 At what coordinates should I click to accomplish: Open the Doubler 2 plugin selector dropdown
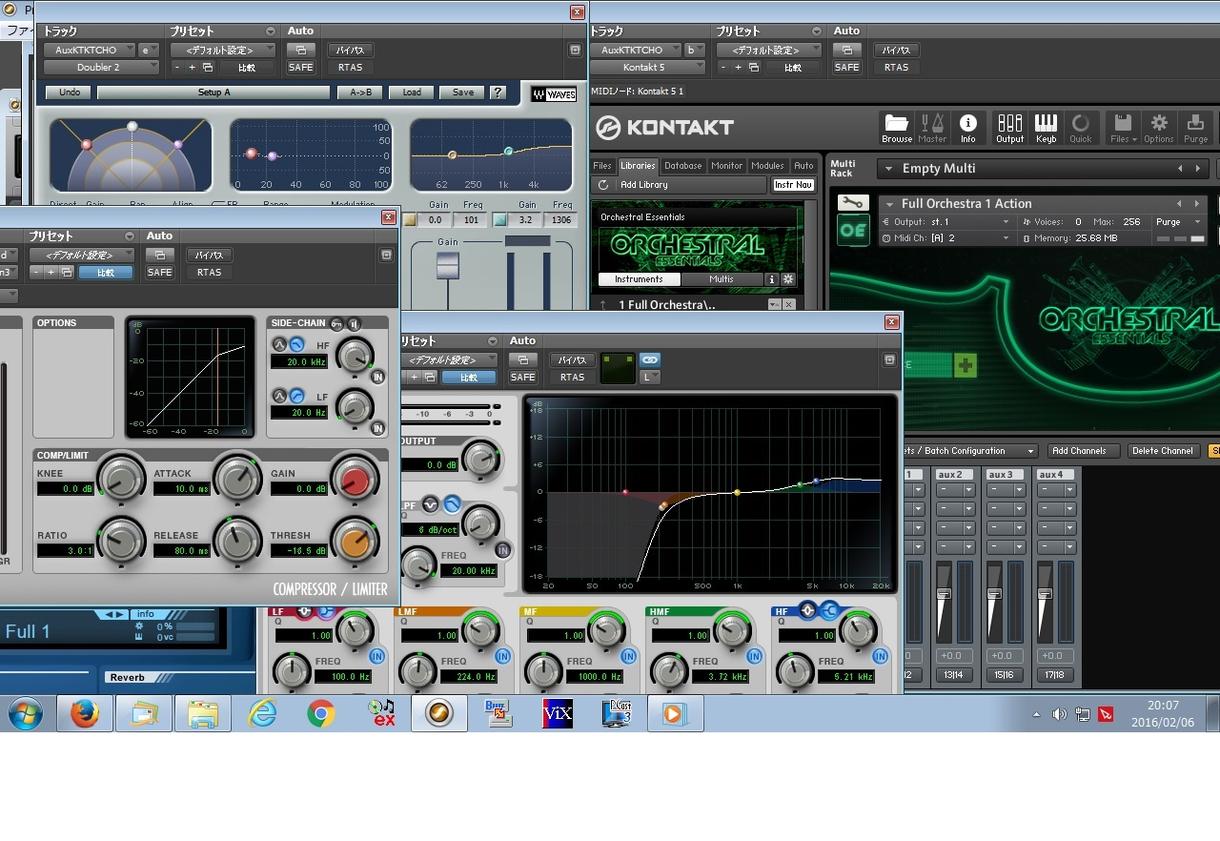tap(100, 67)
